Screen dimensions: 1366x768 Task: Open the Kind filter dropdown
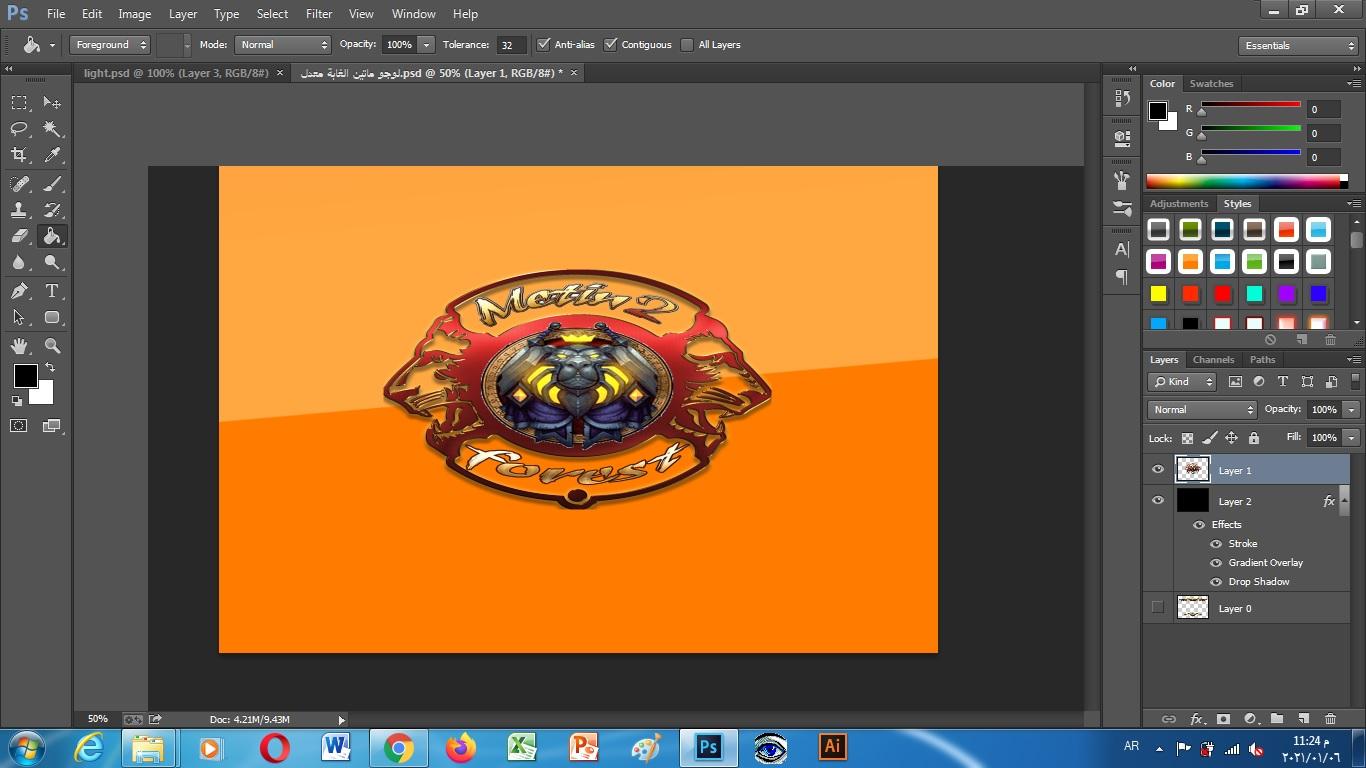[1182, 382]
